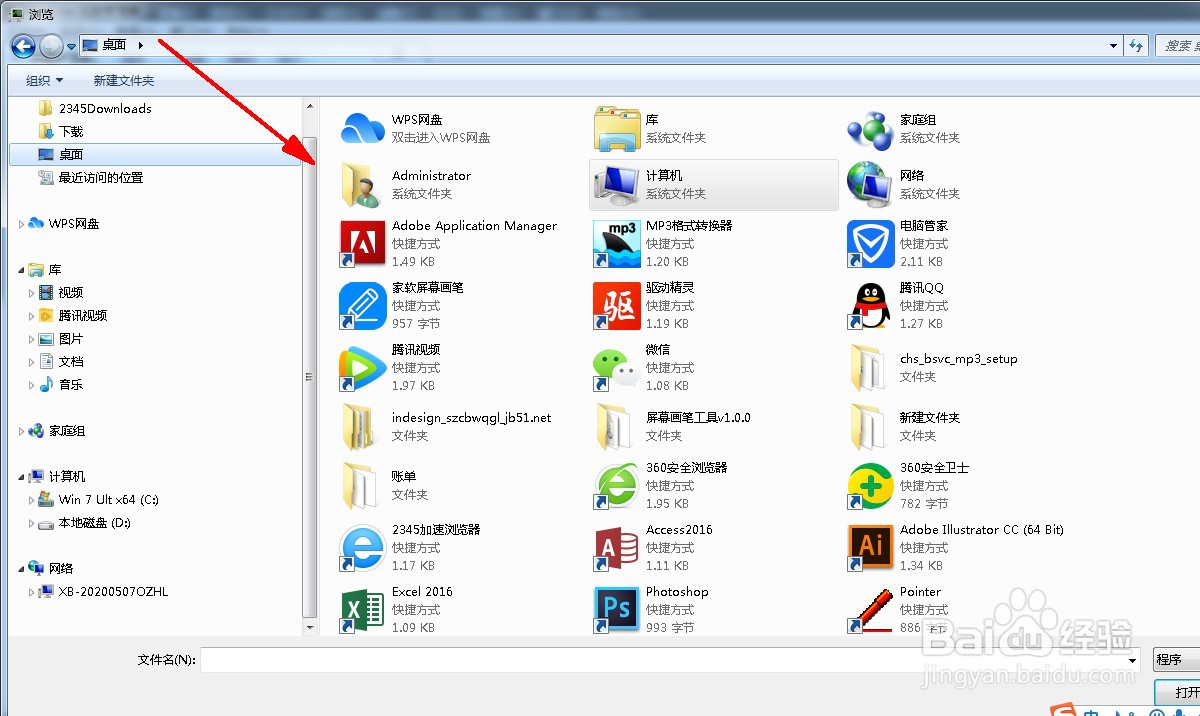Select the 微信 WeChat shortcut icon
The height and width of the screenshot is (716, 1200).
click(617, 368)
